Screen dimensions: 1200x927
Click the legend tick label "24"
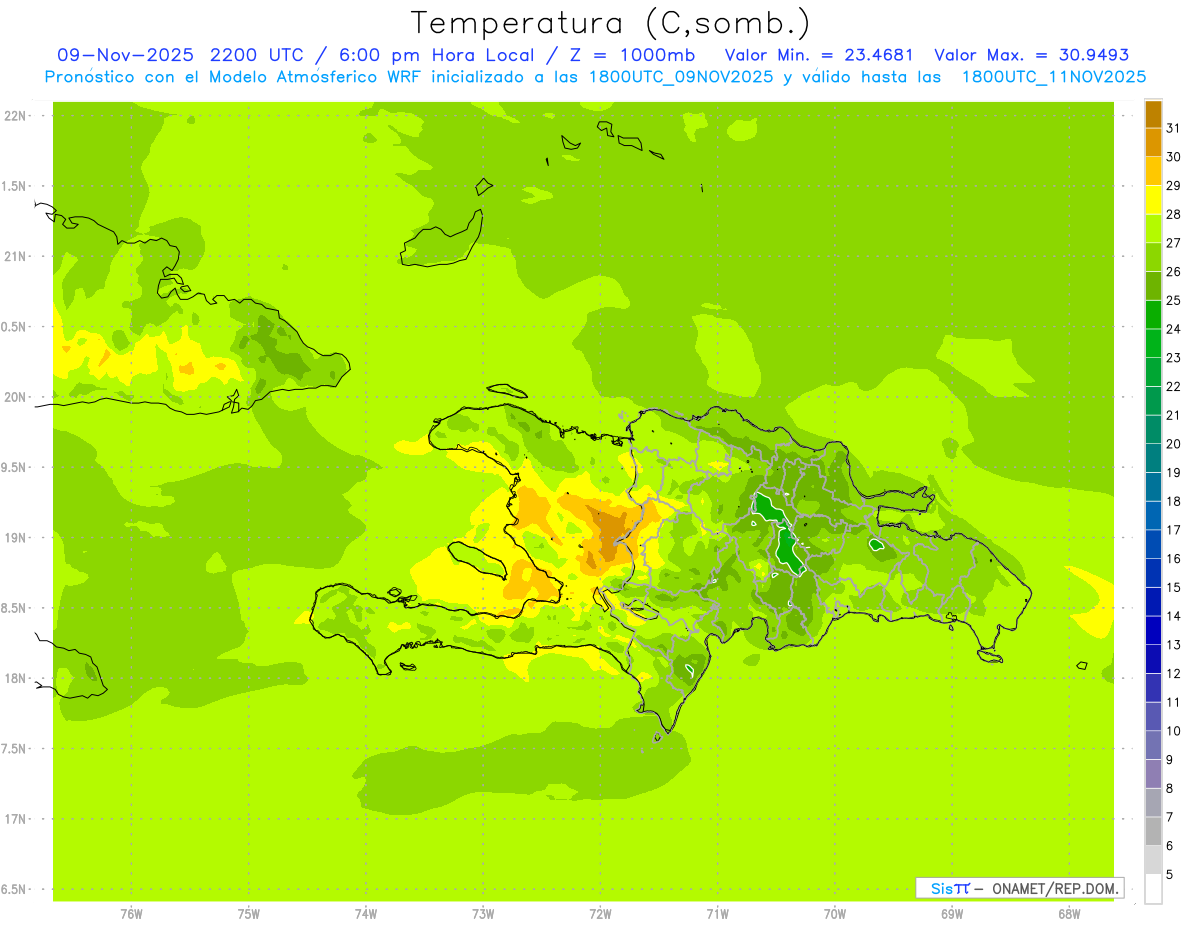[1173, 329]
